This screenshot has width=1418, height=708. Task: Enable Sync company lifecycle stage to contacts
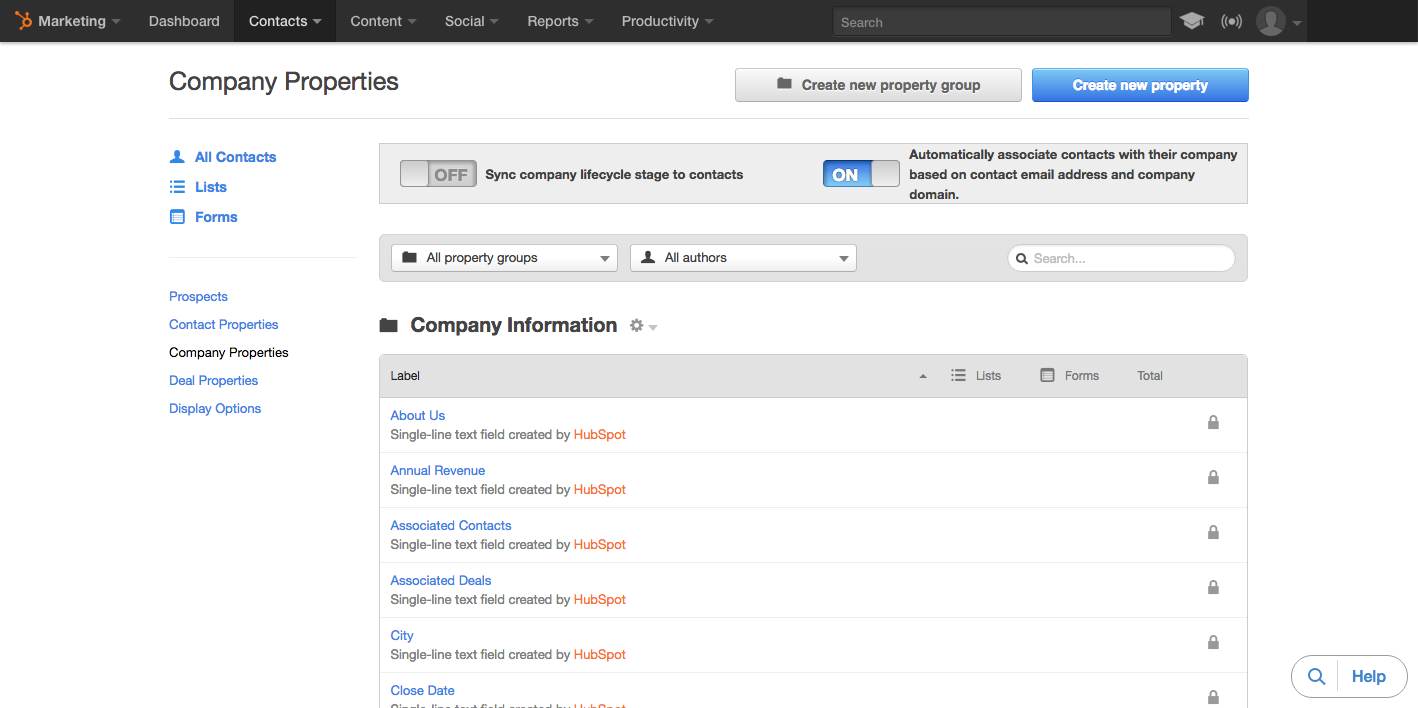tap(438, 173)
